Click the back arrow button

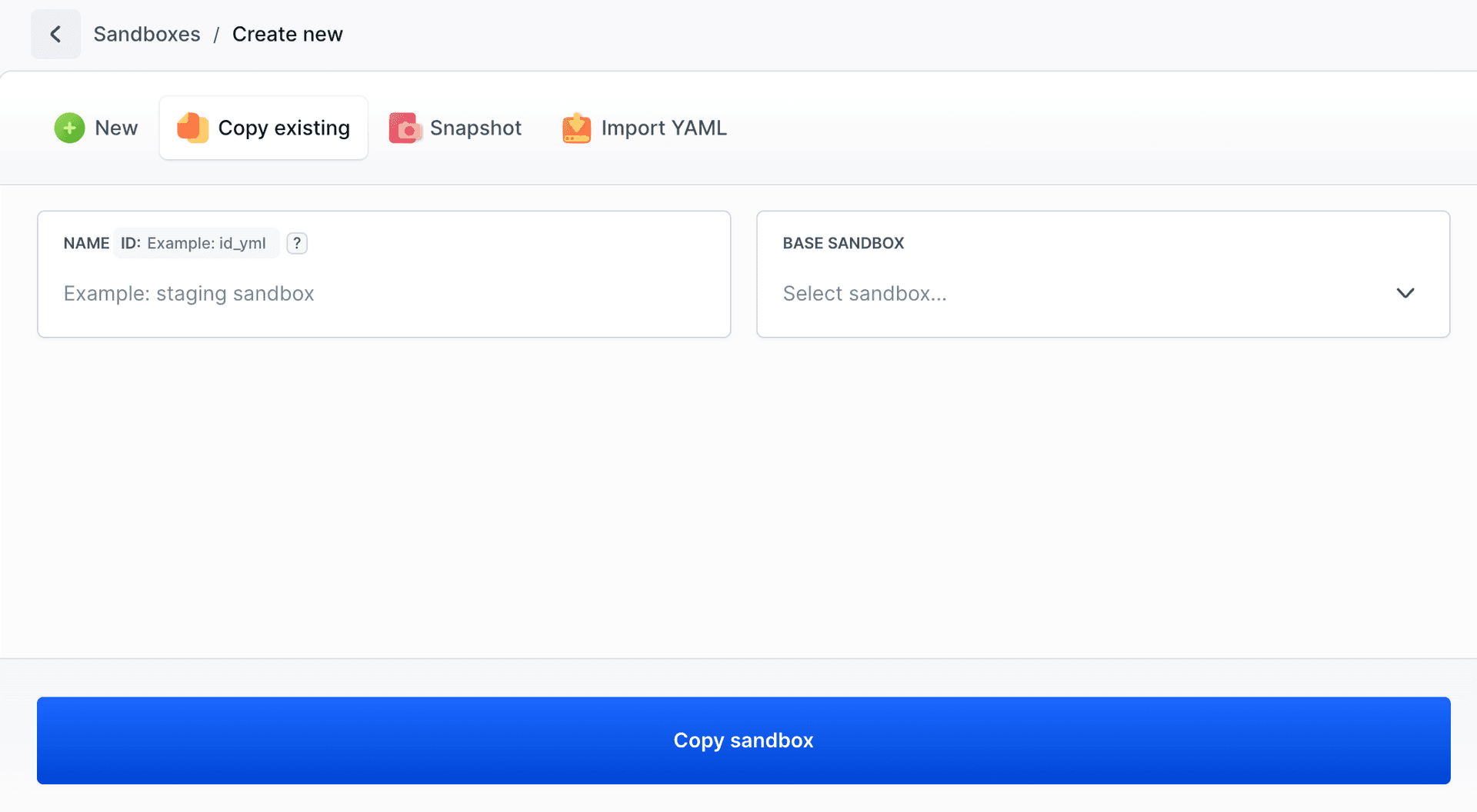pyautogui.click(x=55, y=34)
